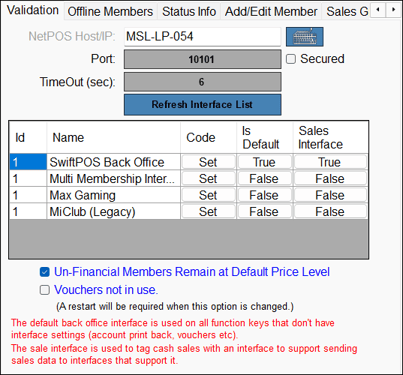This screenshot has width=403, height=375.
Task: Click the Id cell of Max Gaming row
Action: (28, 195)
